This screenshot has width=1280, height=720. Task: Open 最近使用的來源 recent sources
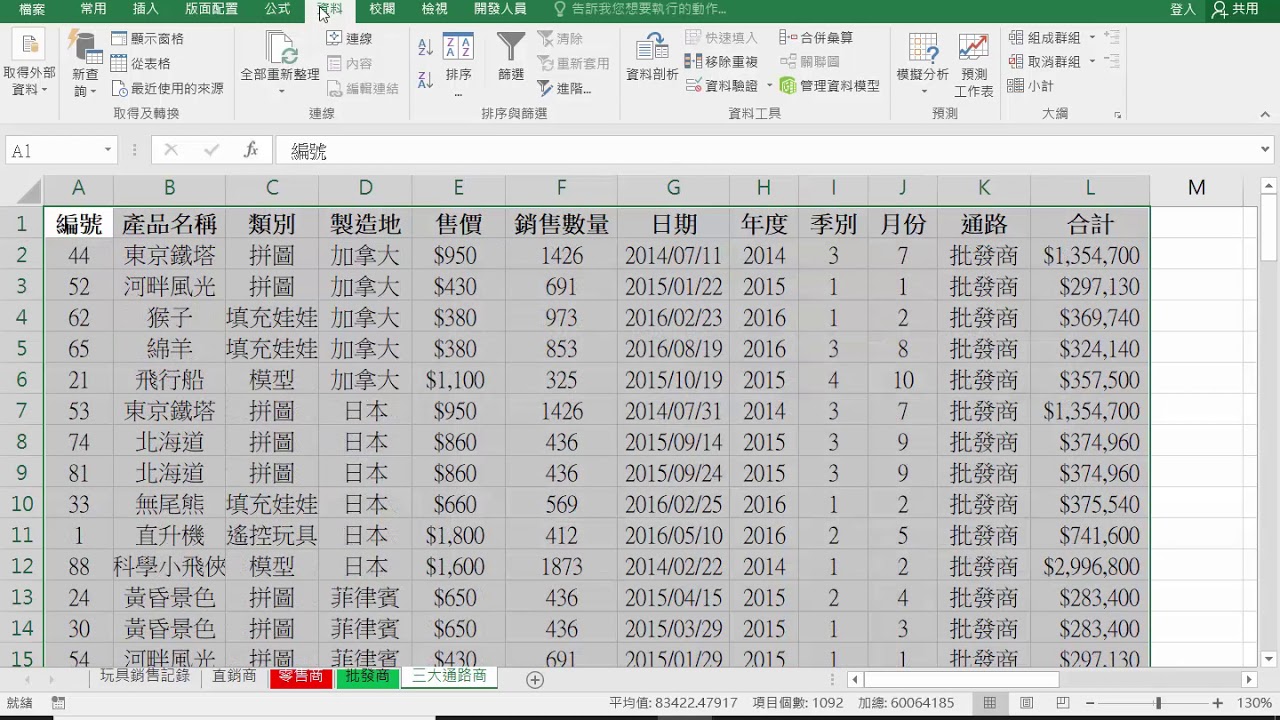pyautogui.click(x=167, y=88)
